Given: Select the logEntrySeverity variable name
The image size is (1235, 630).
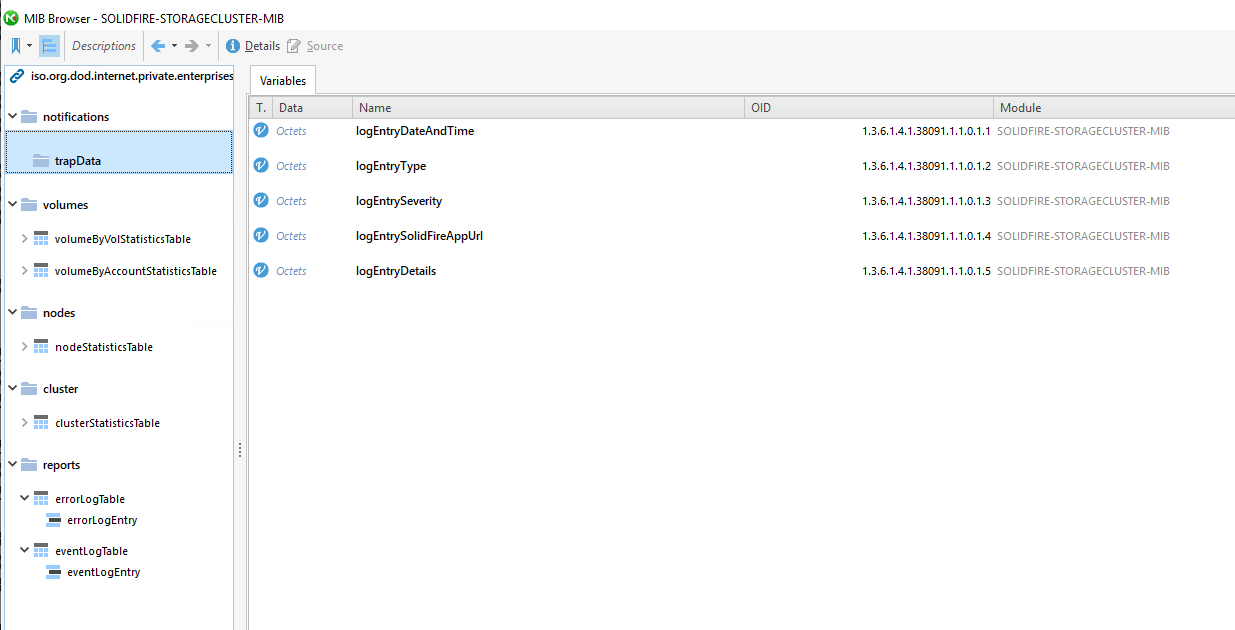Looking at the screenshot, I should (399, 201).
